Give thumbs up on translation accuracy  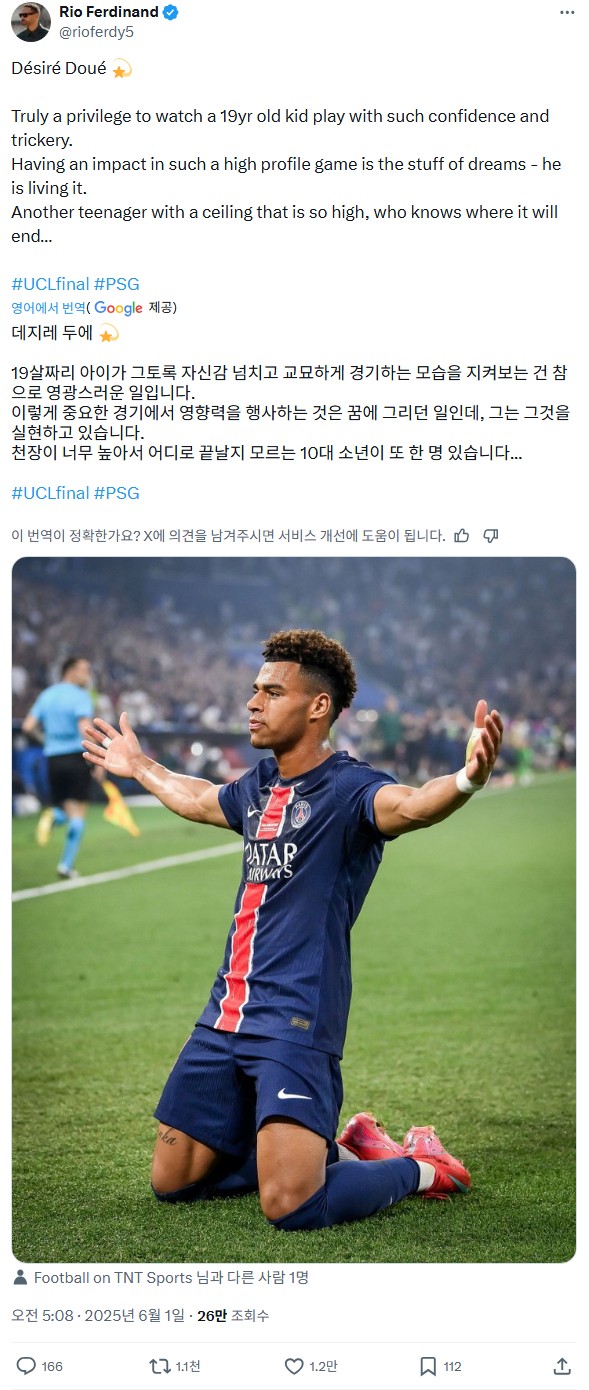tap(462, 536)
